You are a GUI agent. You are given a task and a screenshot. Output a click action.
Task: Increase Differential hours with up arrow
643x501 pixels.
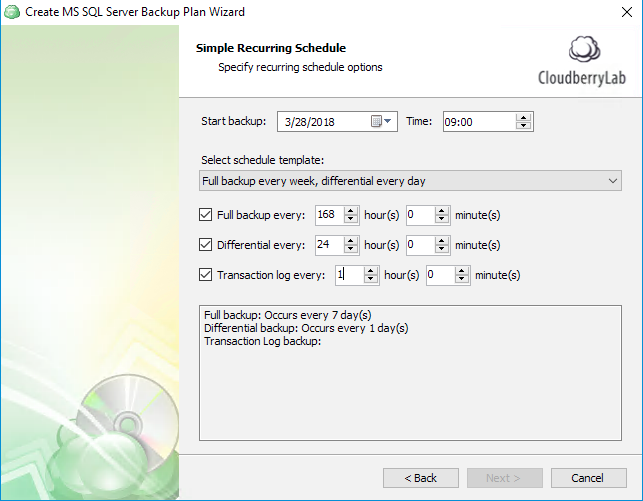[x=351, y=241]
